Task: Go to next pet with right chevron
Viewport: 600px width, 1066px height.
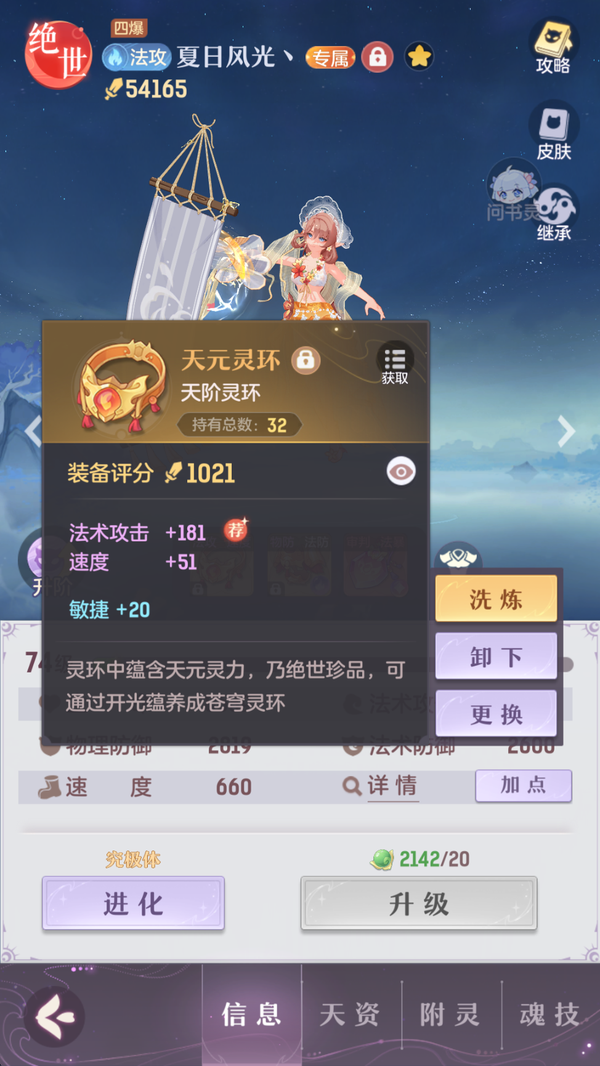Action: [x=566, y=431]
